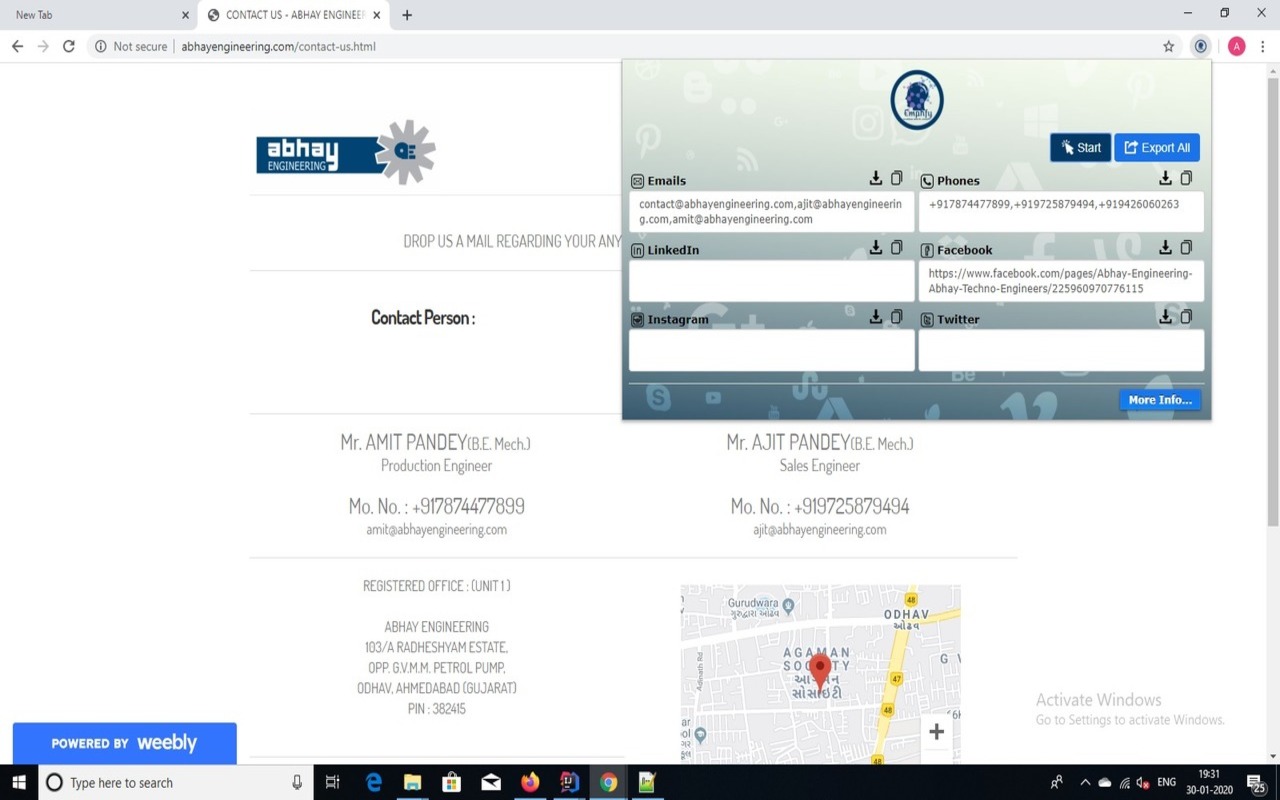
Task: Click inside the Emails results box
Action: tap(771, 212)
